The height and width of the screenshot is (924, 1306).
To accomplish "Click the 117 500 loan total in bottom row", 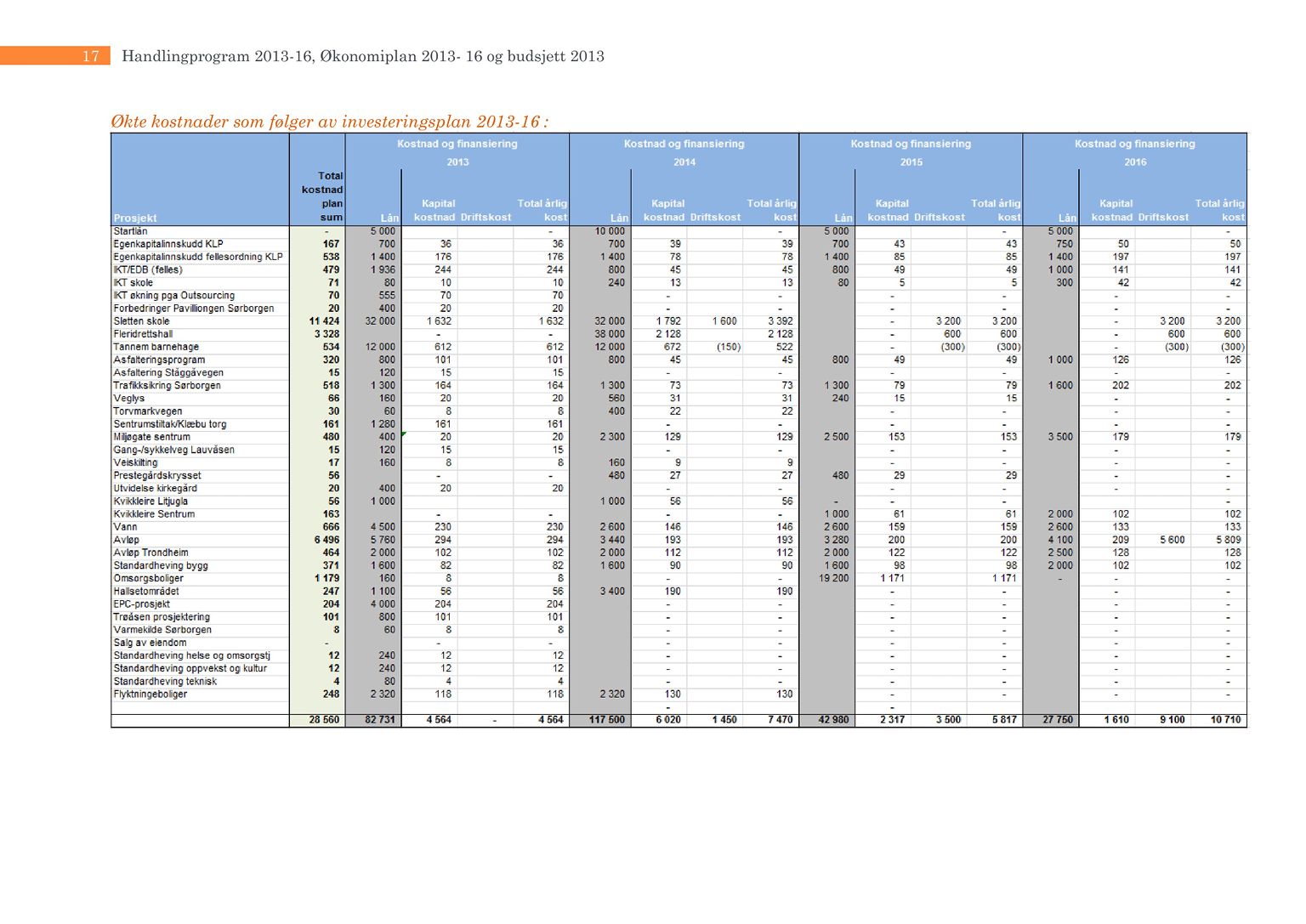I will point(607,720).
